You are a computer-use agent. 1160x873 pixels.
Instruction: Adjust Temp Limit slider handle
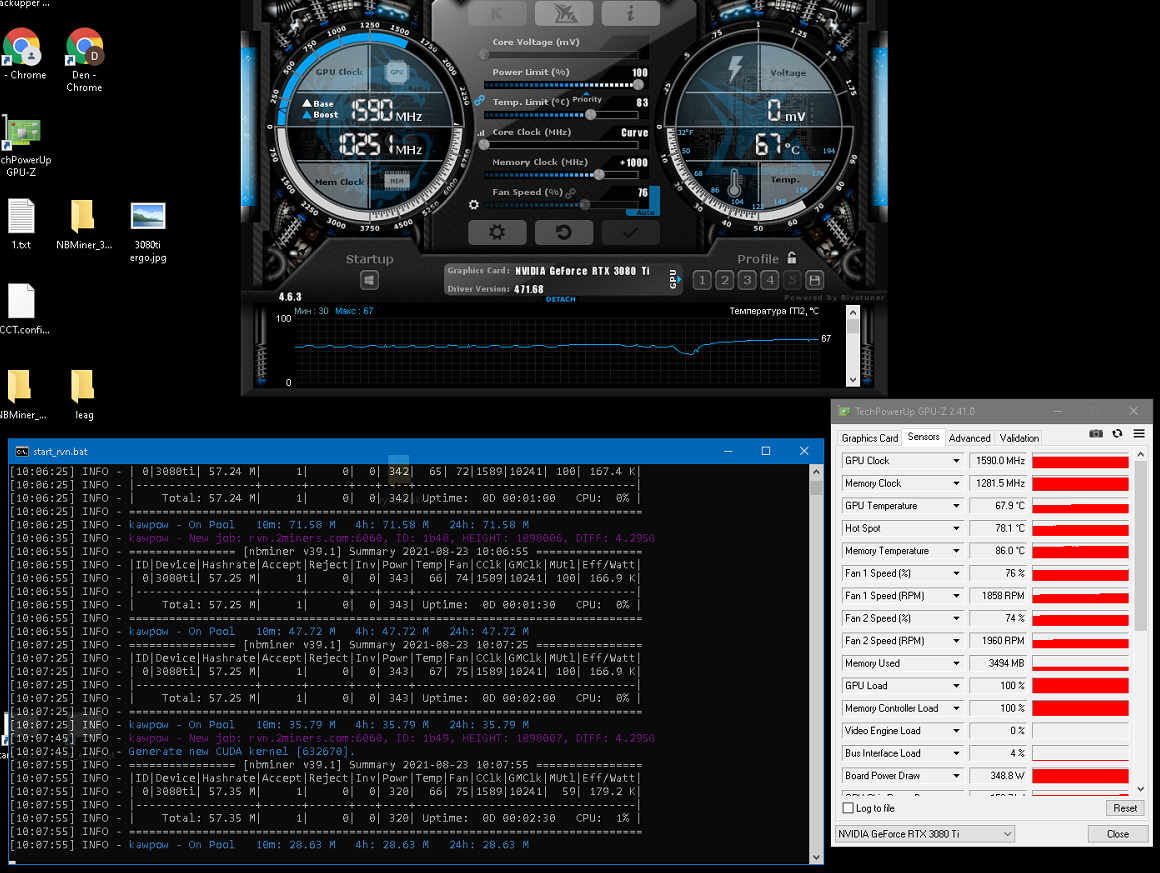590,115
